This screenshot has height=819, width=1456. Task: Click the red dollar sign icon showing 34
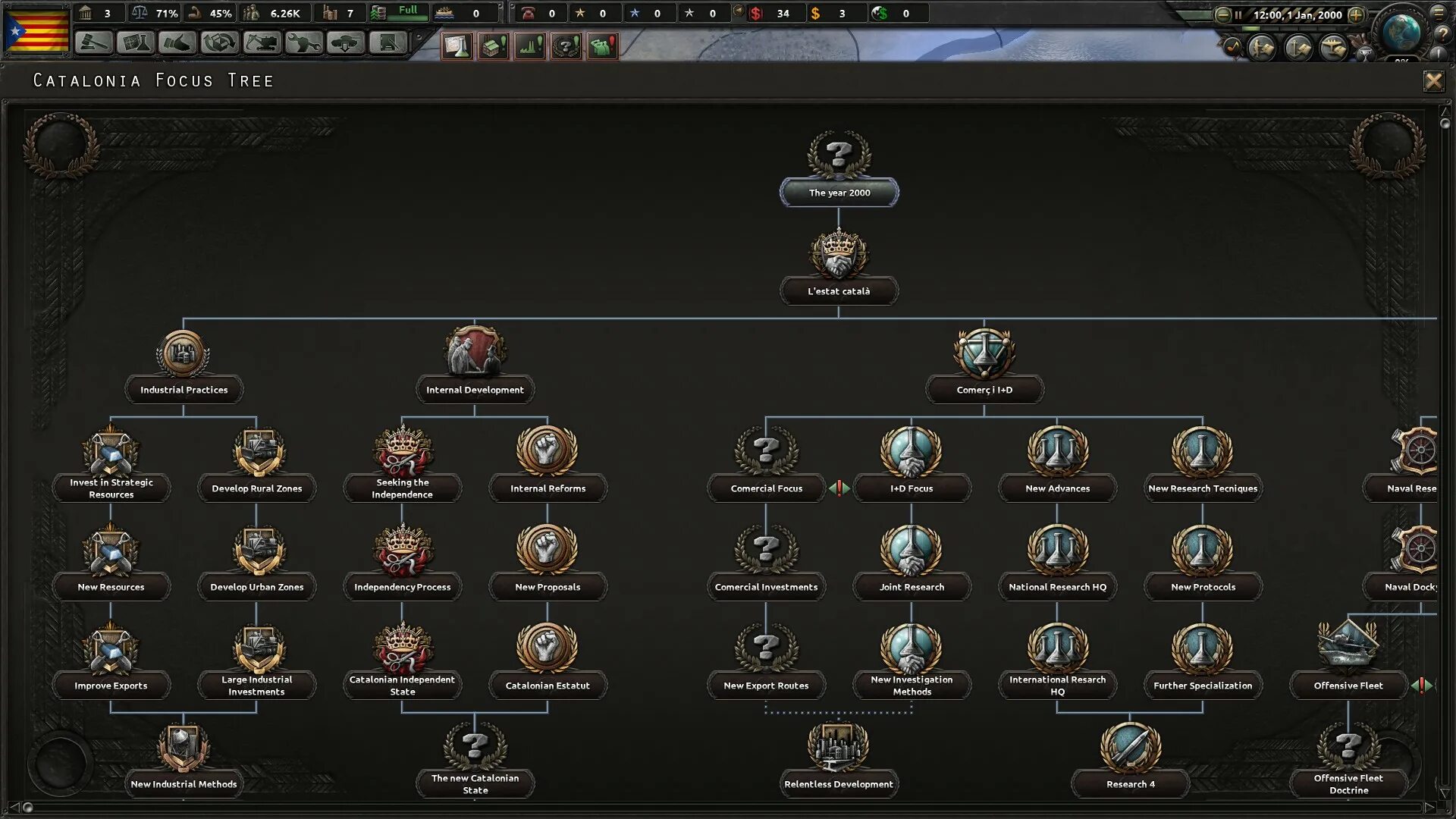[x=755, y=13]
